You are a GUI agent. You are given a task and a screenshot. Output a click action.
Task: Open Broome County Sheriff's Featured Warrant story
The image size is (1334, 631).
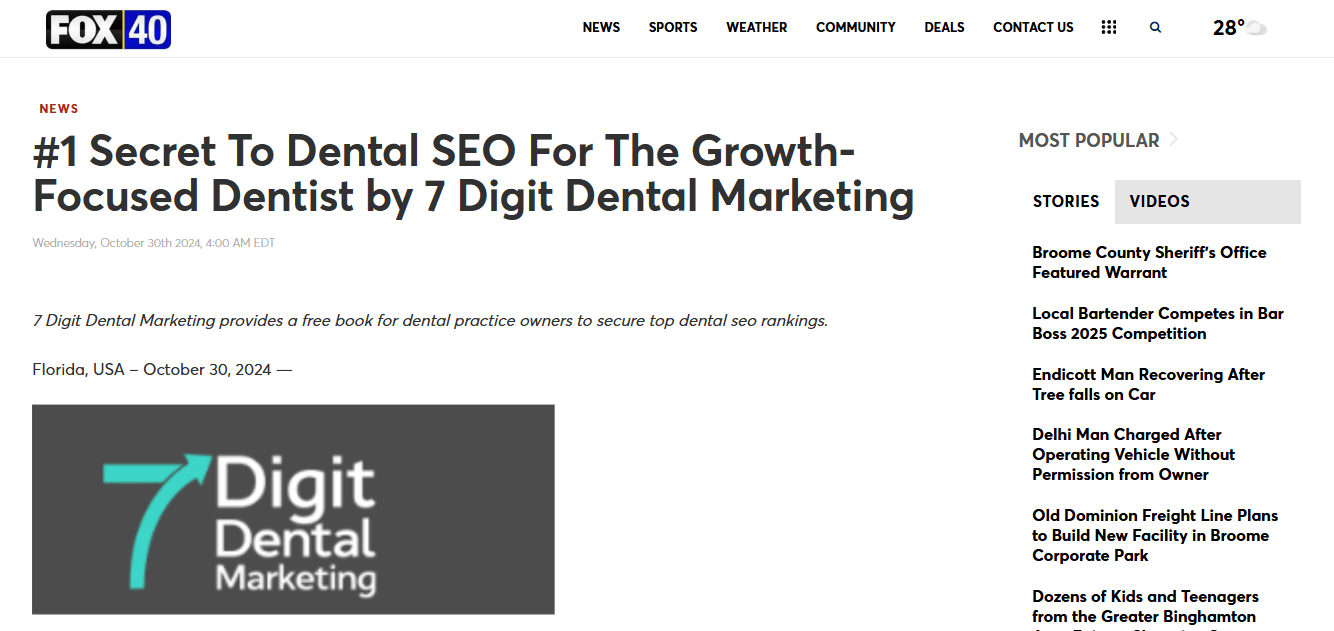tap(1149, 262)
